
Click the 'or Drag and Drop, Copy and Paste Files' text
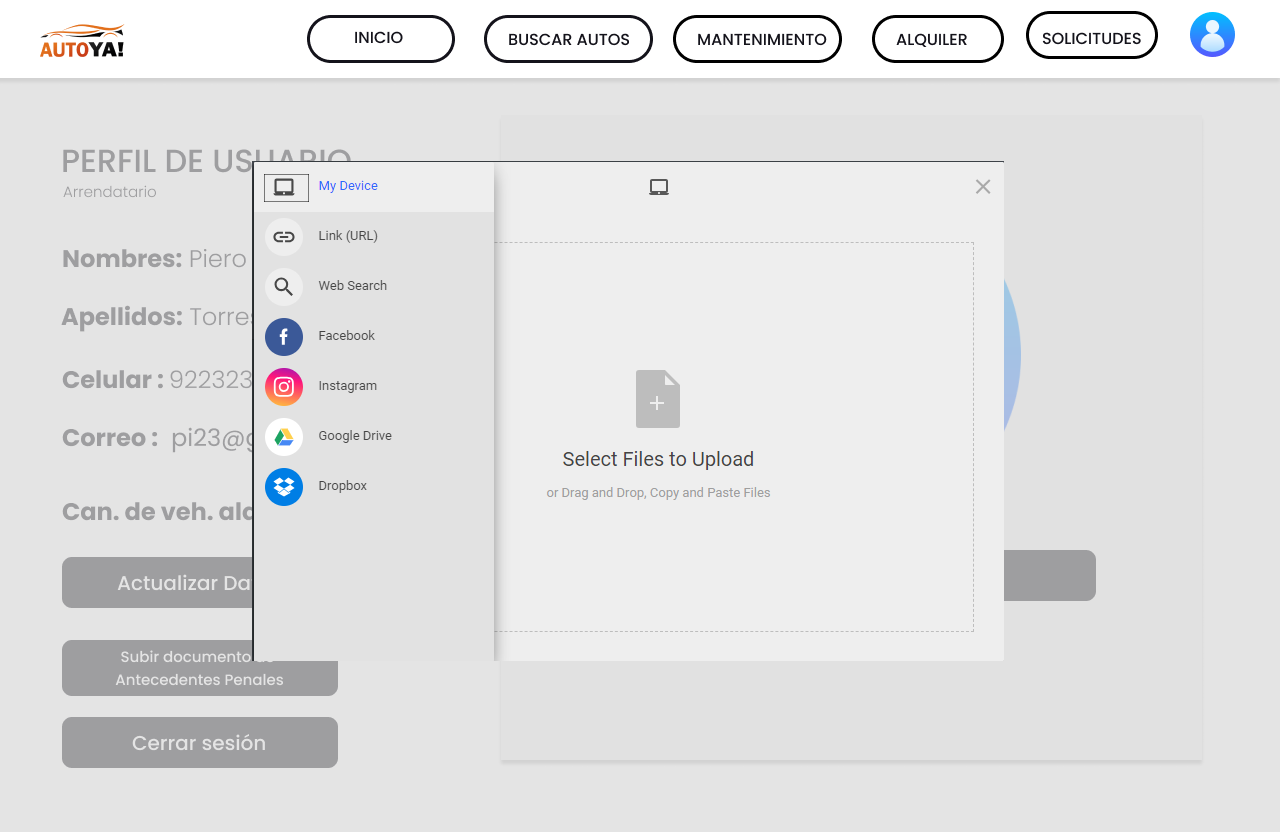click(658, 493)
